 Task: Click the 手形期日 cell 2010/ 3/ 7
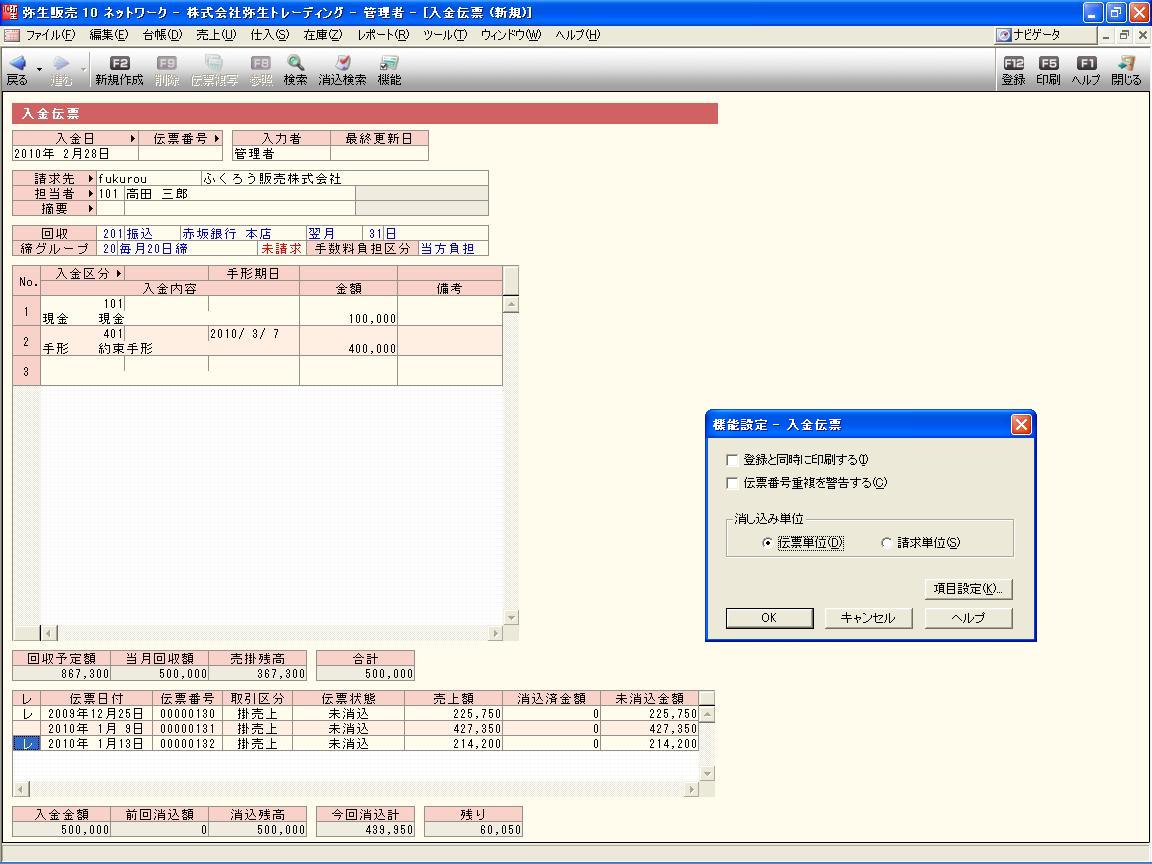(253, 334)
